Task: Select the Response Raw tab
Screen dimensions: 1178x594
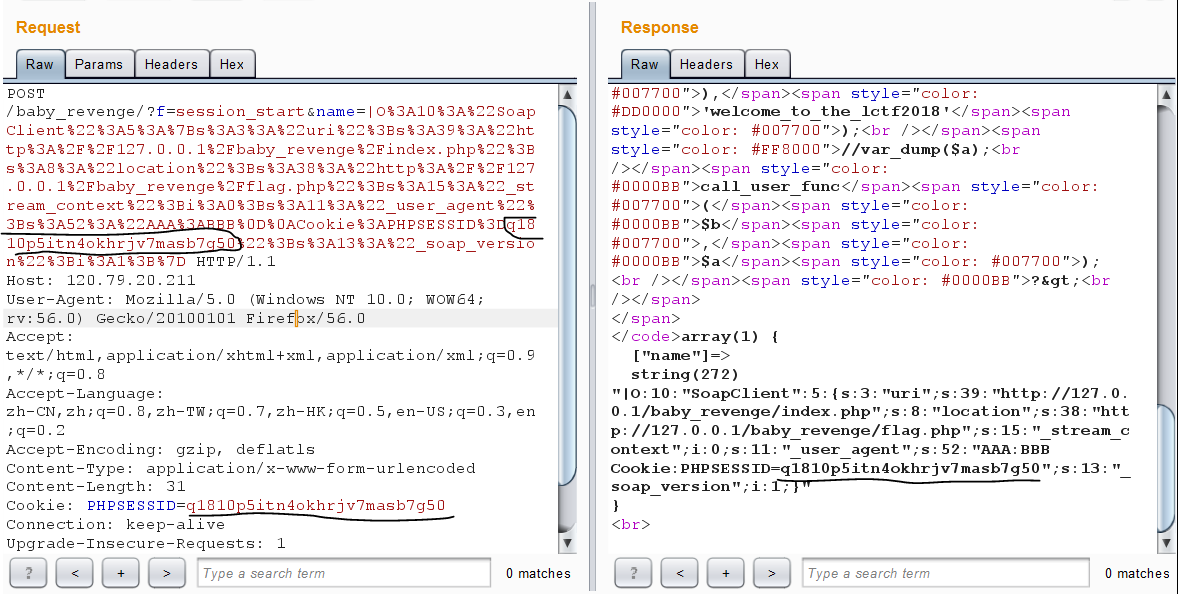Action: point(645,64)
